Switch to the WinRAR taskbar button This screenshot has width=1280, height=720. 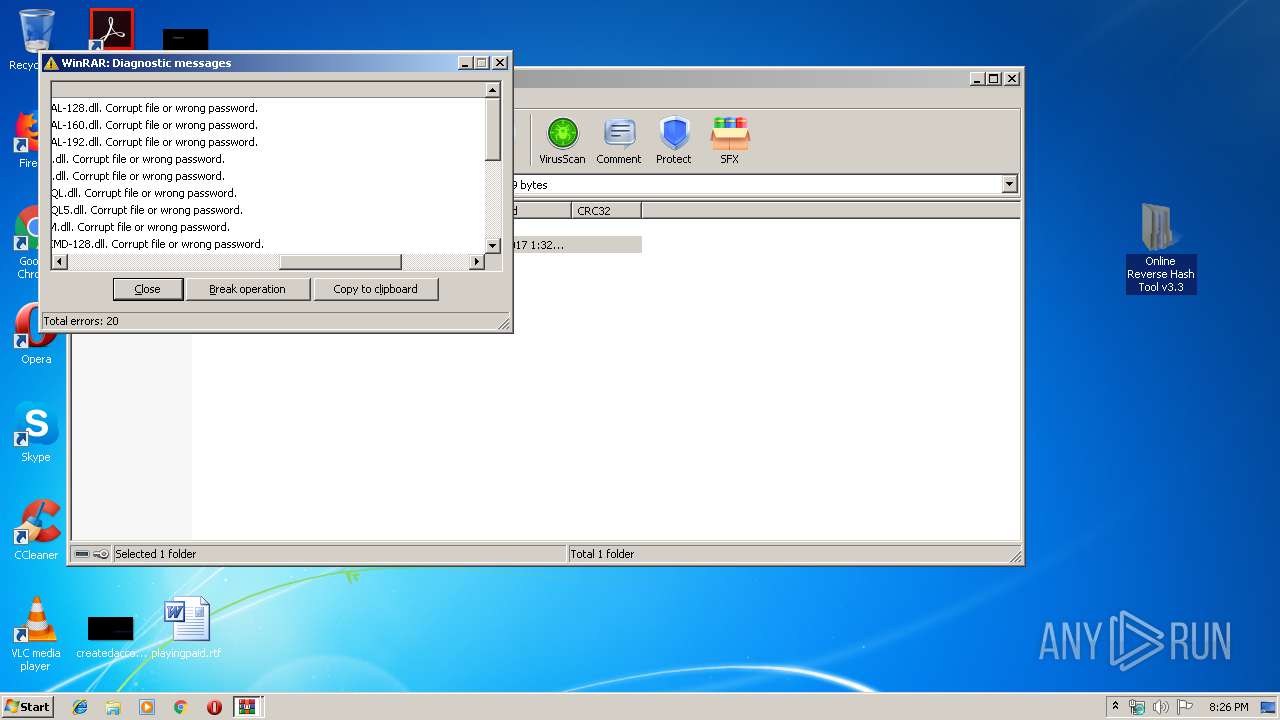coord(247,707)
